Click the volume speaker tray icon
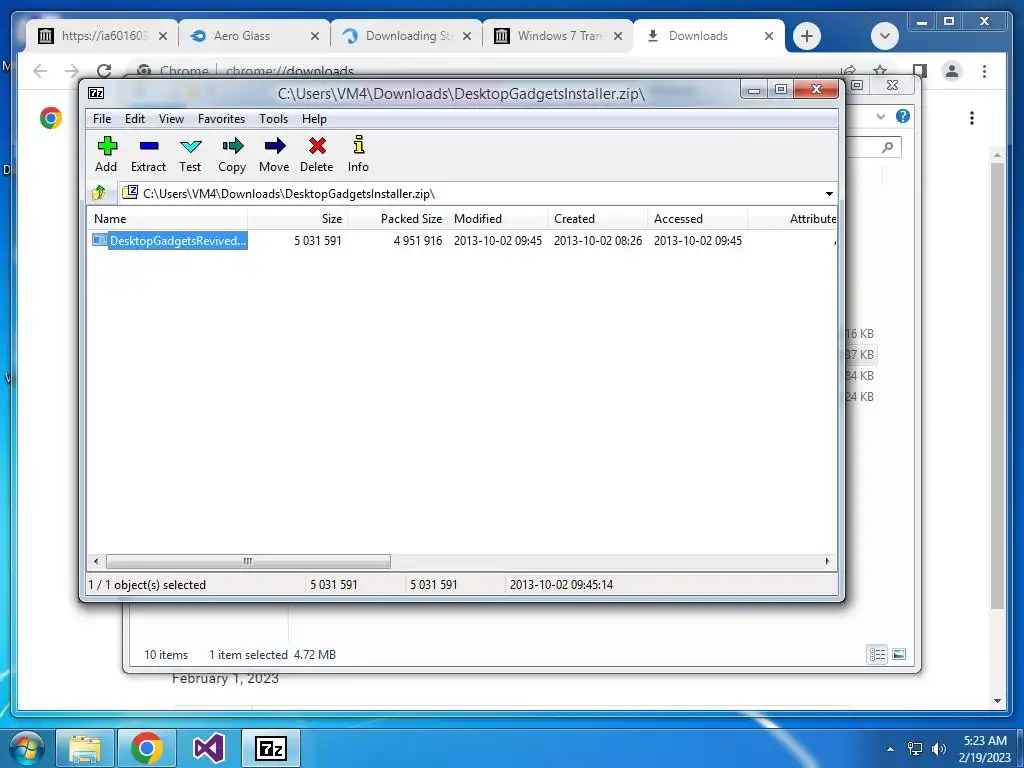The image size is (1024, 768). [938, 749]
